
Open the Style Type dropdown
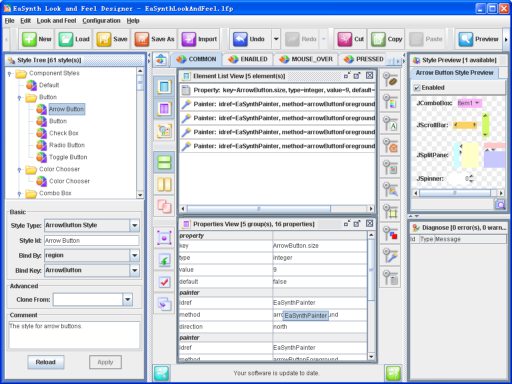134,225
